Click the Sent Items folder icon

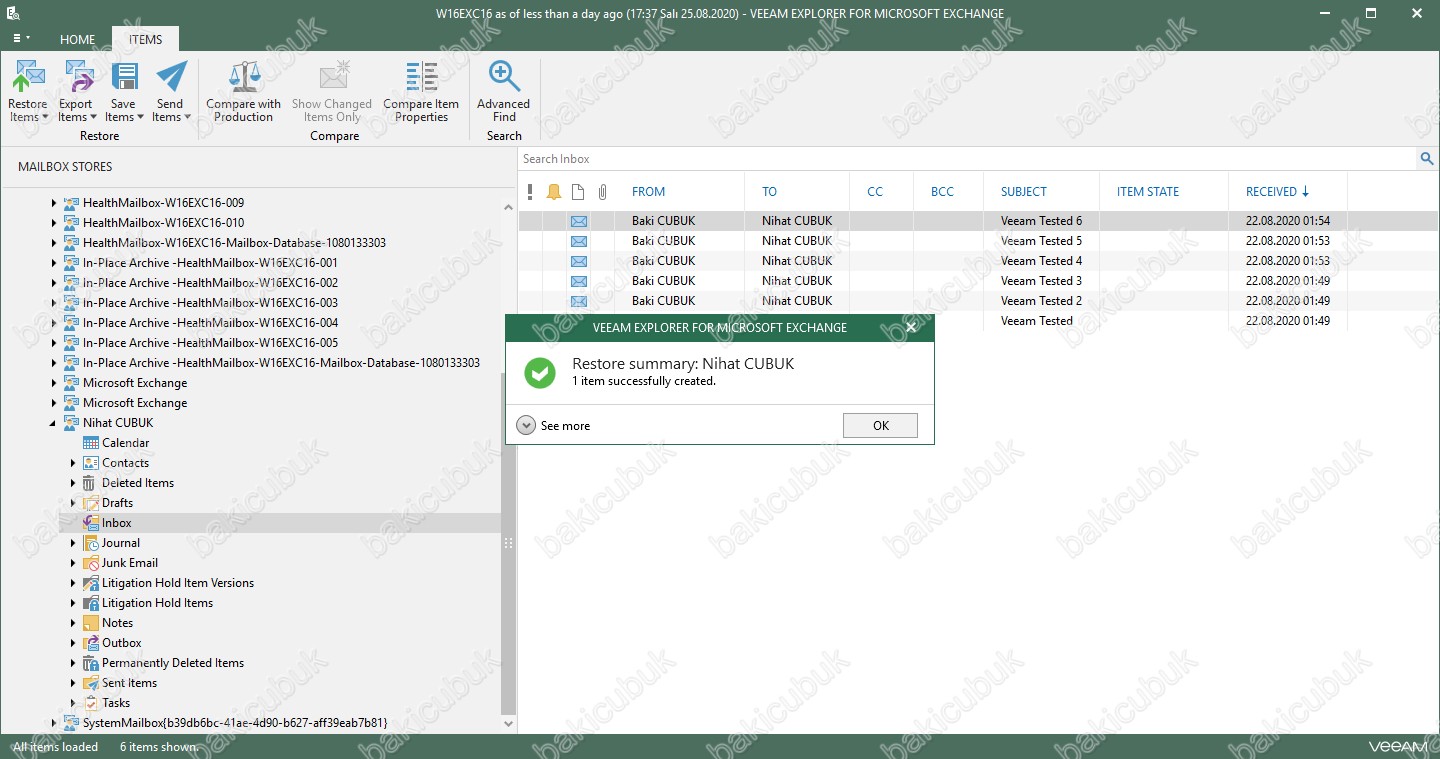tap(91, 683)
